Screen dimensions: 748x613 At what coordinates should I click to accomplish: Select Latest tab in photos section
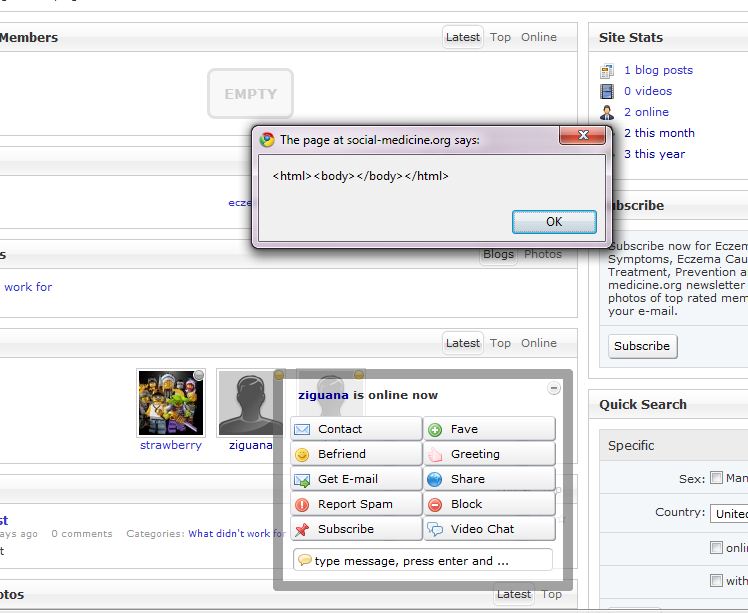(x=514, y=594)
